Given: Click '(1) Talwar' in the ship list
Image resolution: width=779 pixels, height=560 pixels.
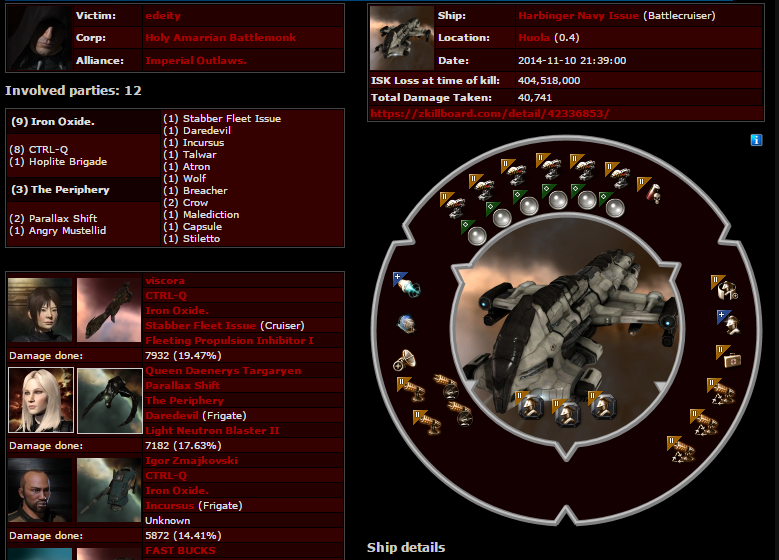Looking at the screenshot, I should (x=190, y=155).
